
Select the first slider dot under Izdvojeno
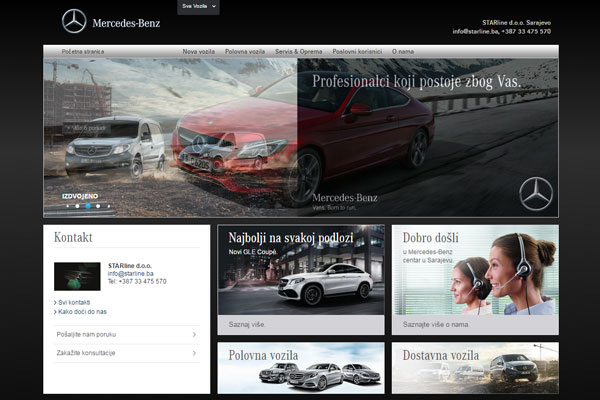pos(68,206)
